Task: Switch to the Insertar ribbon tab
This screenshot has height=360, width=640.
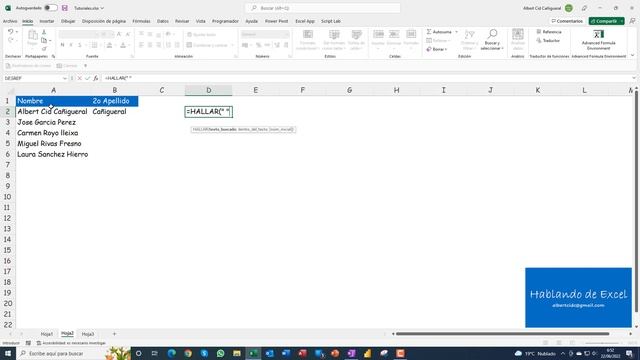Action: pyautogui.click(x=47, y=21)
